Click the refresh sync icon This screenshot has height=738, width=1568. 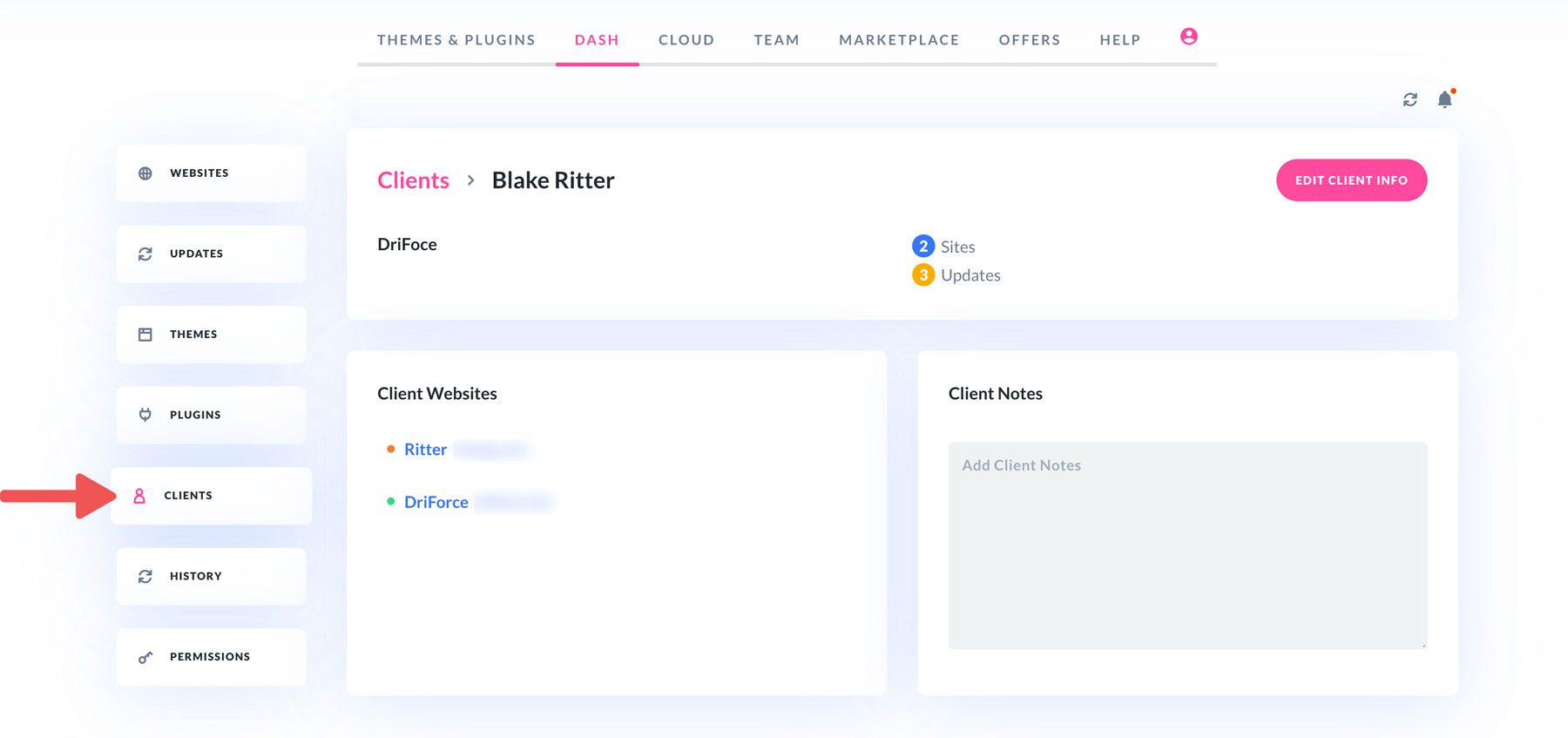pos(1409,100)
